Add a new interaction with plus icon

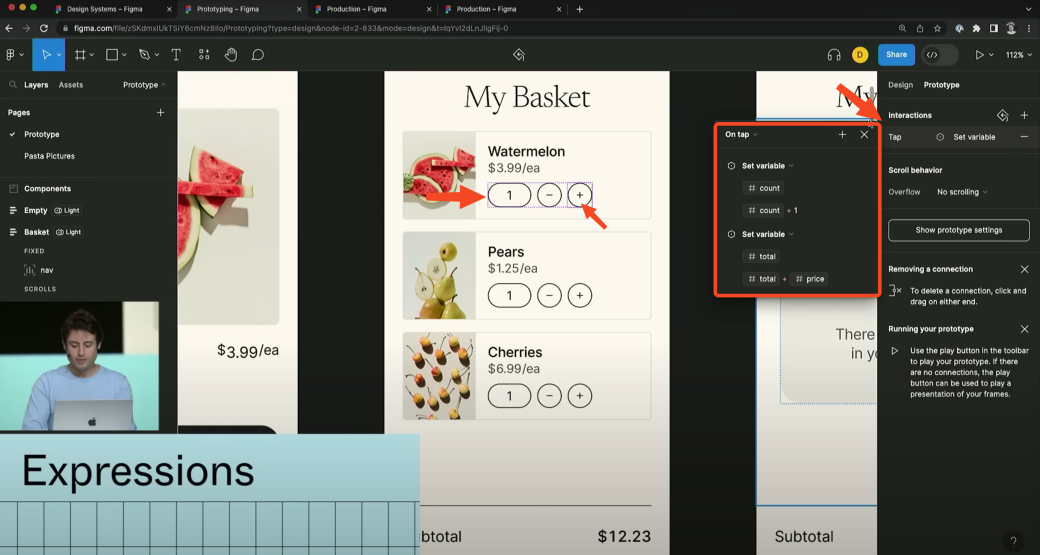pos(1024,116)
